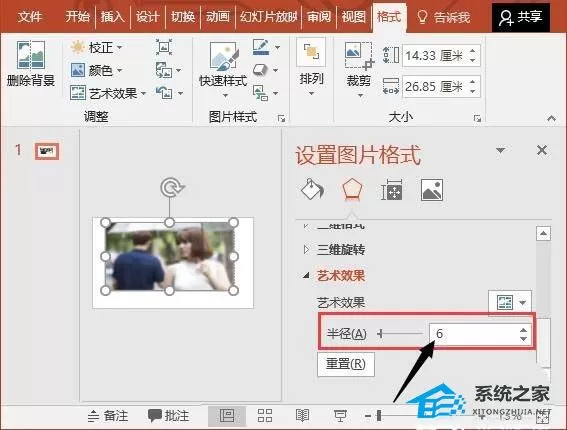Switch to reading view in status bar
The image size is (567, 430).
click(x=302, y=416)
